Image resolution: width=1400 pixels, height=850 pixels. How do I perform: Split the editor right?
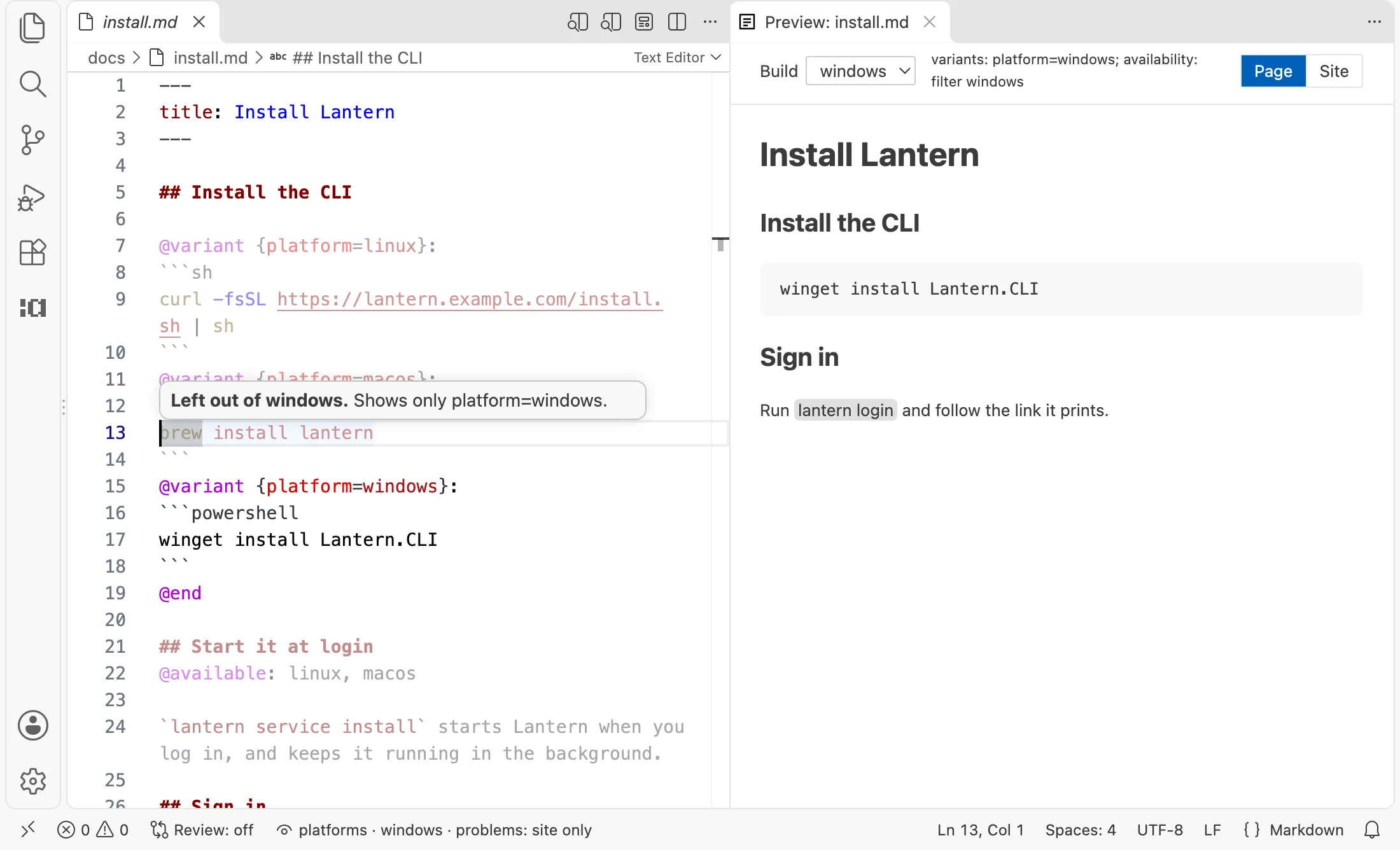click(677, 22)
